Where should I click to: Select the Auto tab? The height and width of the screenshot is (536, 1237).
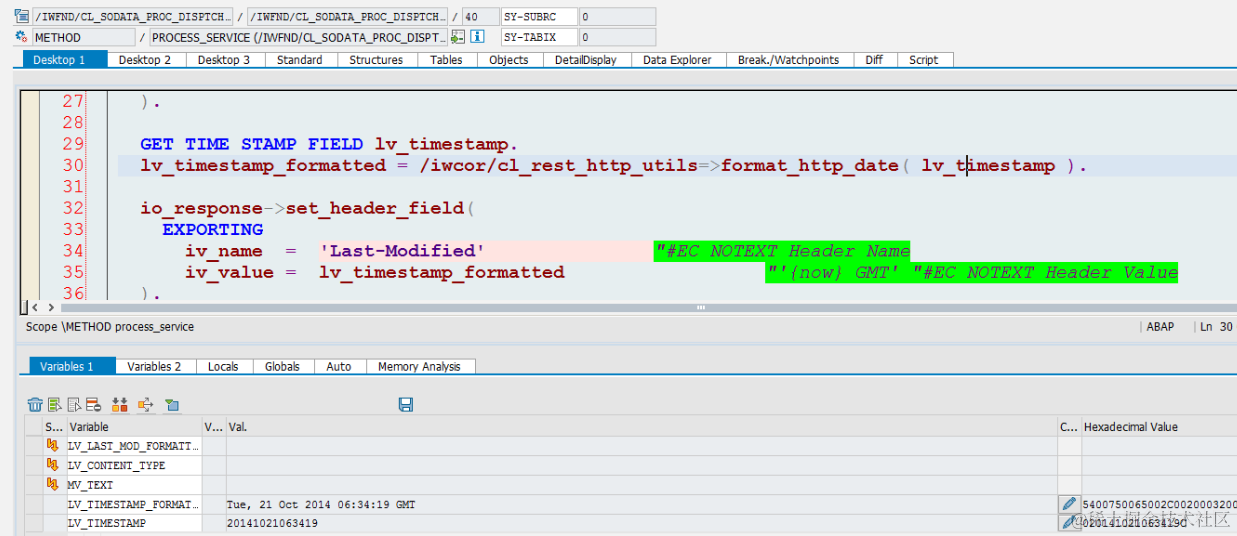click(339, 367)
